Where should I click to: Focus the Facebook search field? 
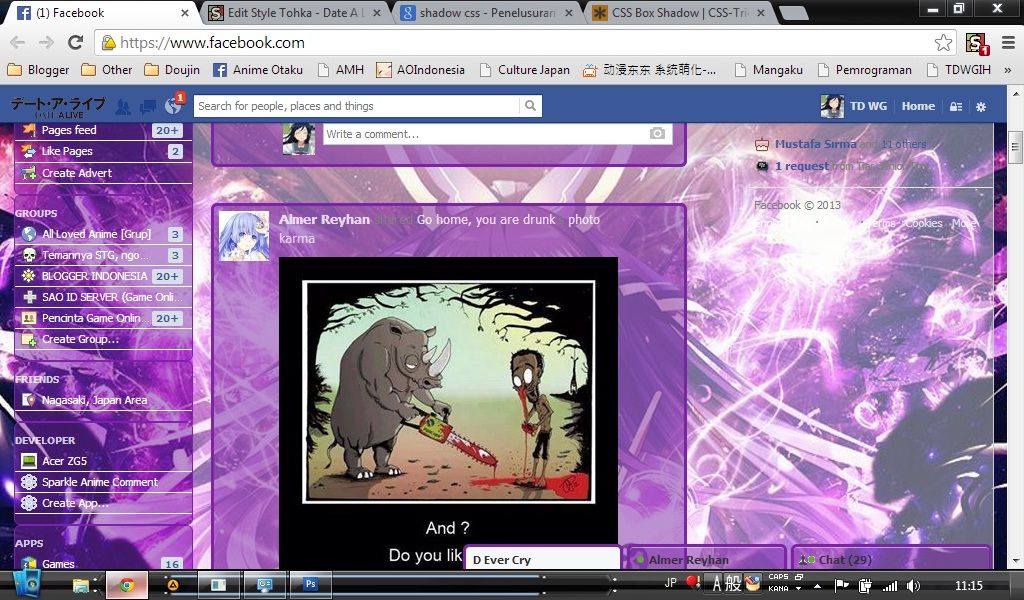click(357, 106)
